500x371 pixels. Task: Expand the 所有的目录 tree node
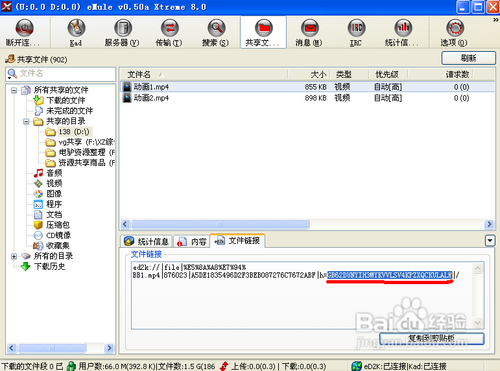coord(14,256)
